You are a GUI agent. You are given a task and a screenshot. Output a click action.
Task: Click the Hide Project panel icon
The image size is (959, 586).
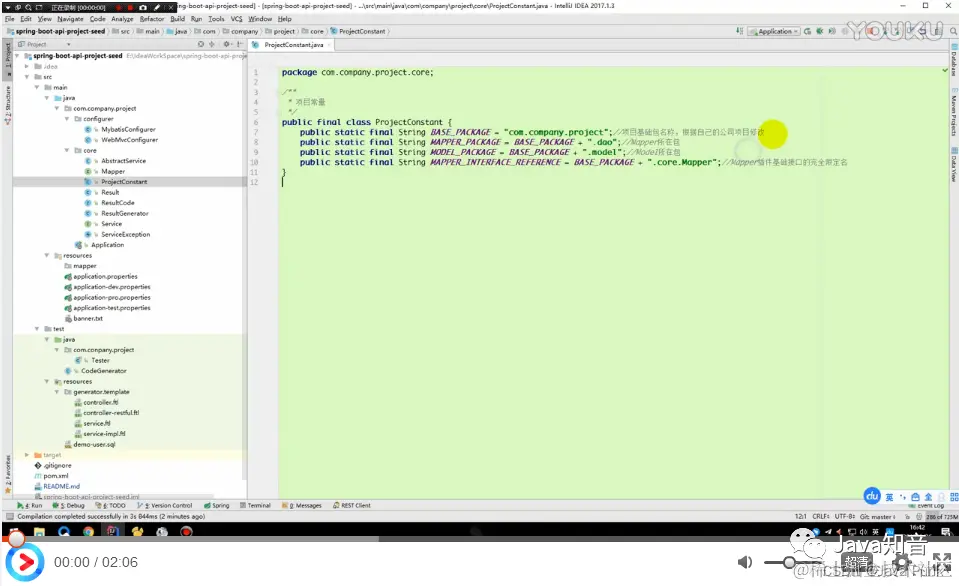tap(240, 45)
